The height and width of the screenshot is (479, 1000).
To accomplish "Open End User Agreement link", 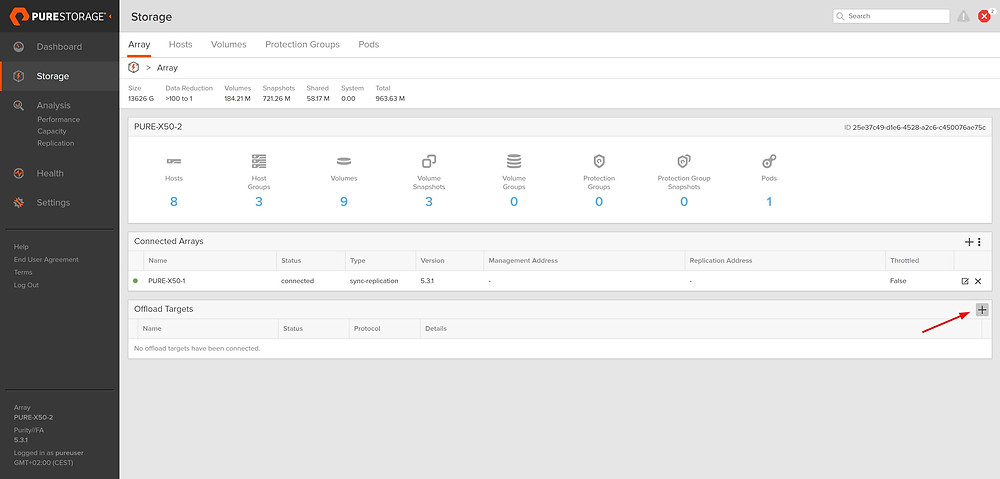I will (47, 260).
